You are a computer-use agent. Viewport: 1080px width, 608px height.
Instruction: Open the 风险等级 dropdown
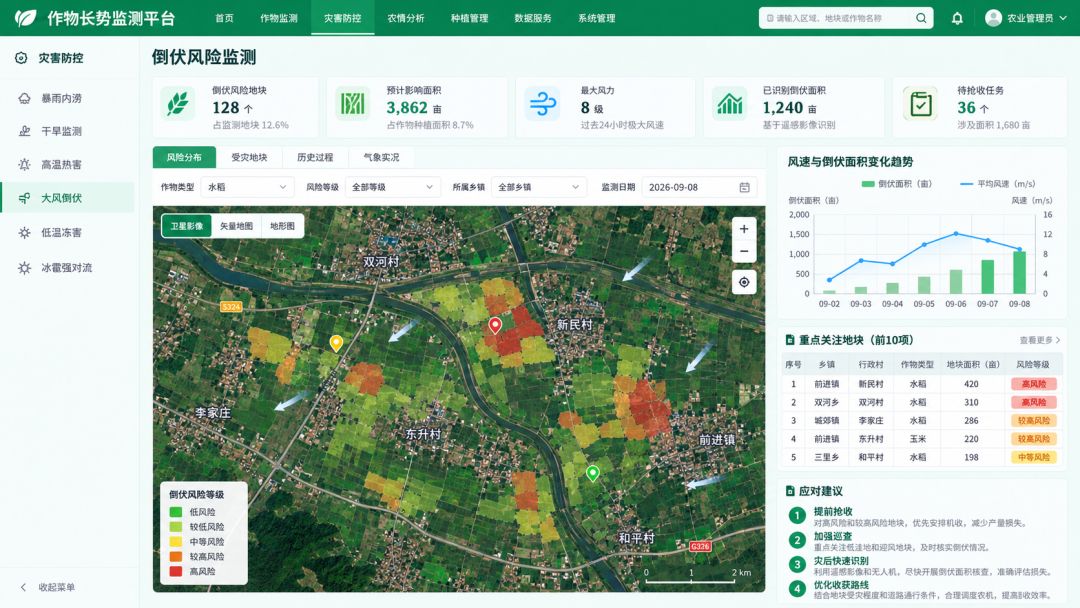click(393, 187)
